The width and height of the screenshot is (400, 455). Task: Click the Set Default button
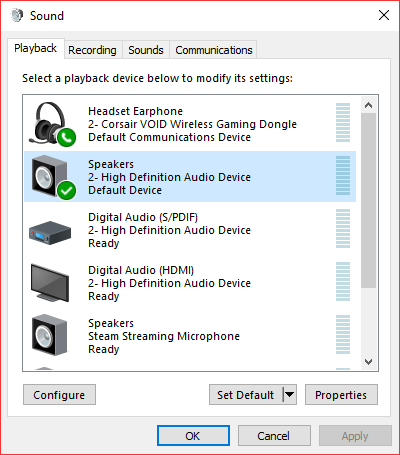(246, 395)
